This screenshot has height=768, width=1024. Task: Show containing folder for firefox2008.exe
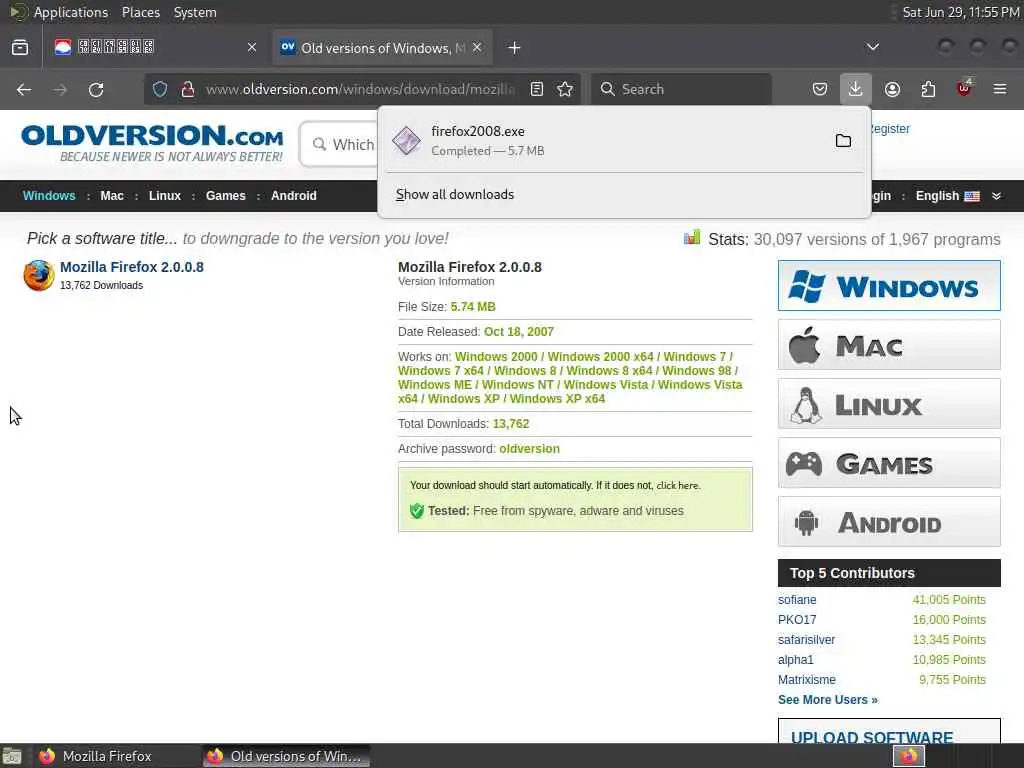click(843, 140)
